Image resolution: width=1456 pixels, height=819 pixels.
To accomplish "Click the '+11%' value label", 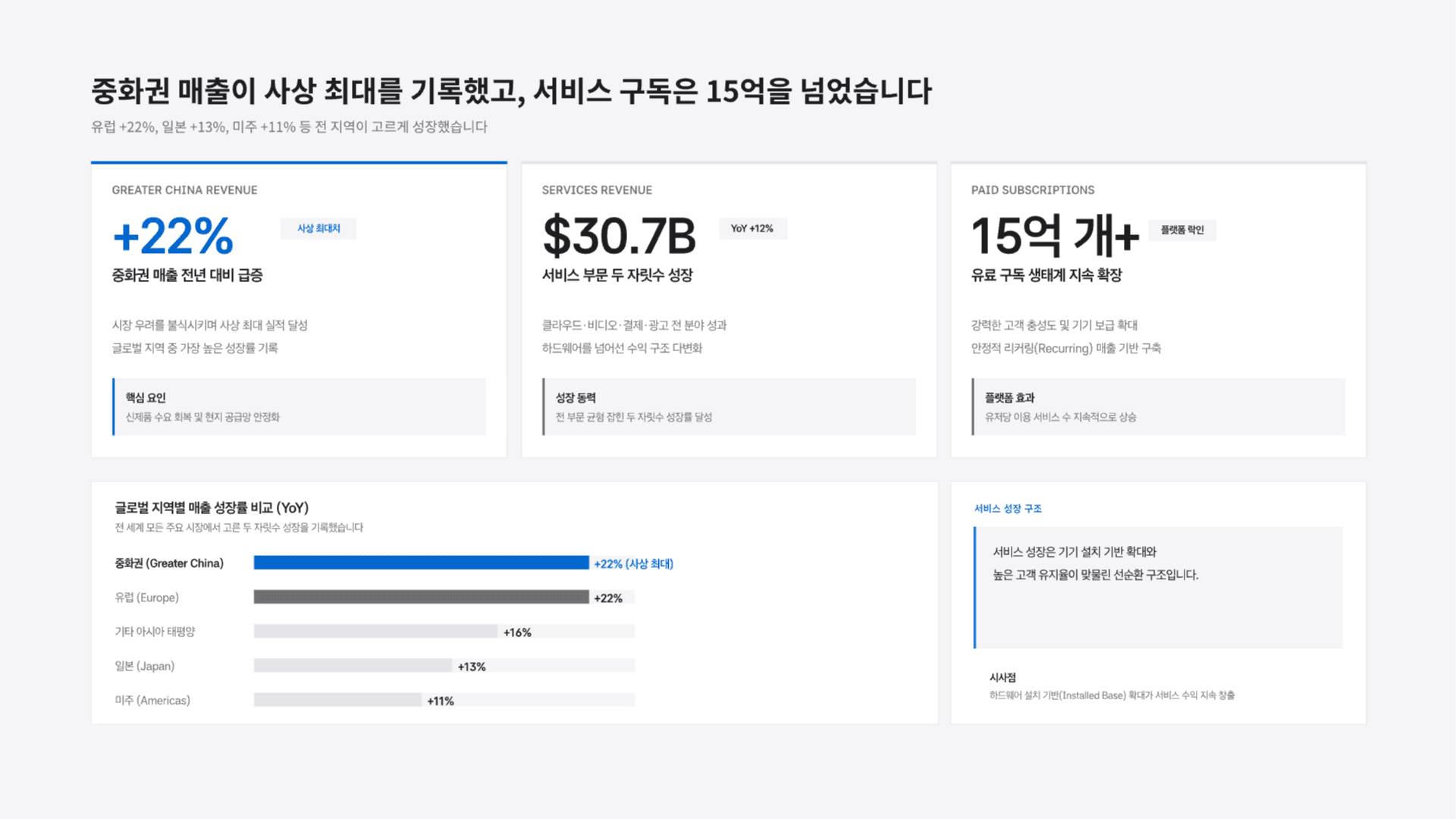I will tap(441, 701).
